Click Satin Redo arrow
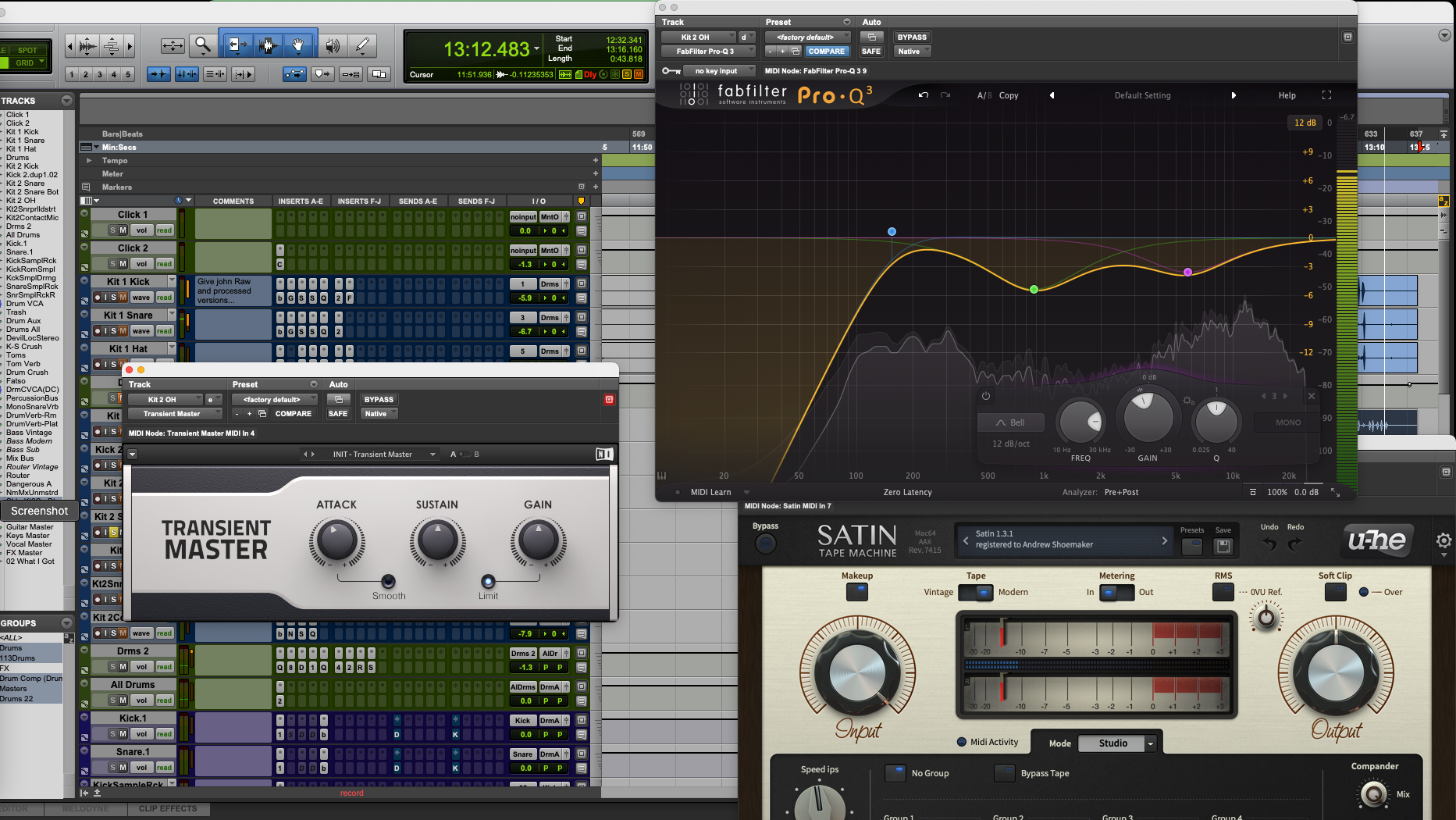Viewport: 1456px width, 820px height. (x=1295, y=544)
